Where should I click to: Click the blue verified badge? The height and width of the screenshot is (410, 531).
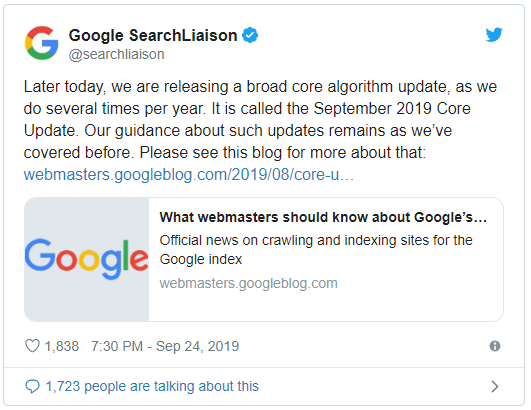click(x=250, y=35)
